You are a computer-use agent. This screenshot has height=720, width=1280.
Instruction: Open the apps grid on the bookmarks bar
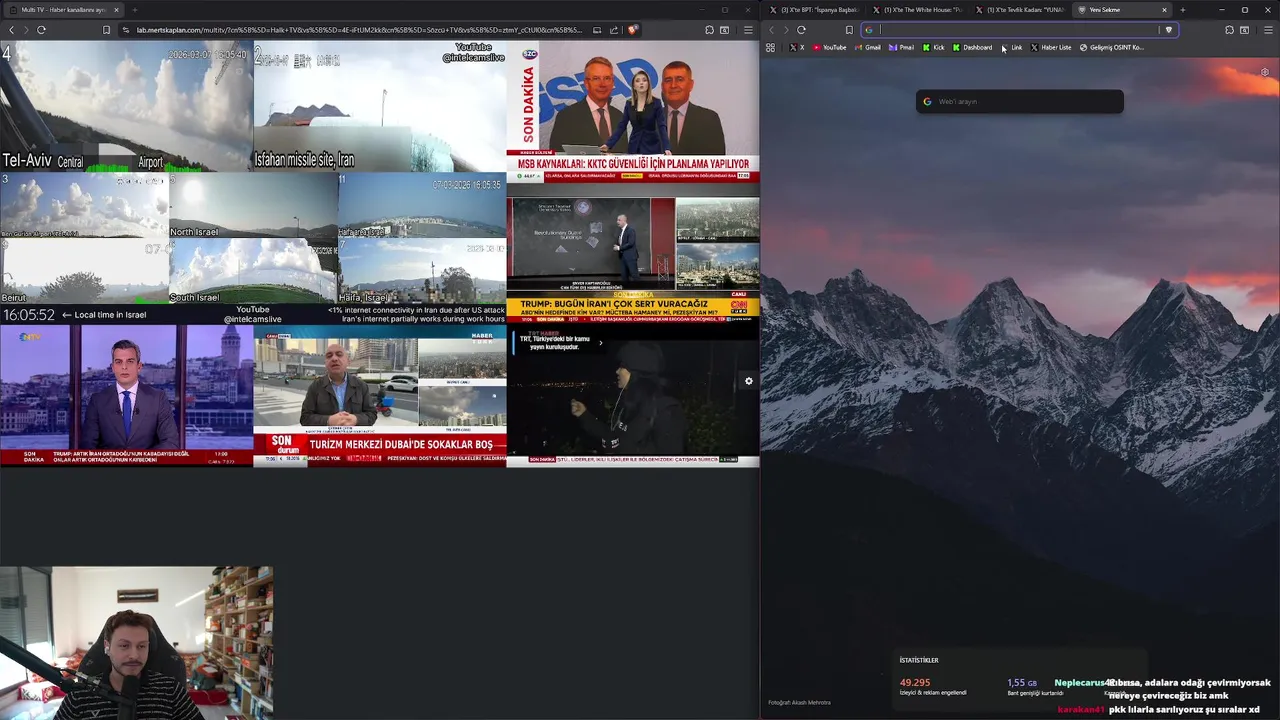click(770, 47)
